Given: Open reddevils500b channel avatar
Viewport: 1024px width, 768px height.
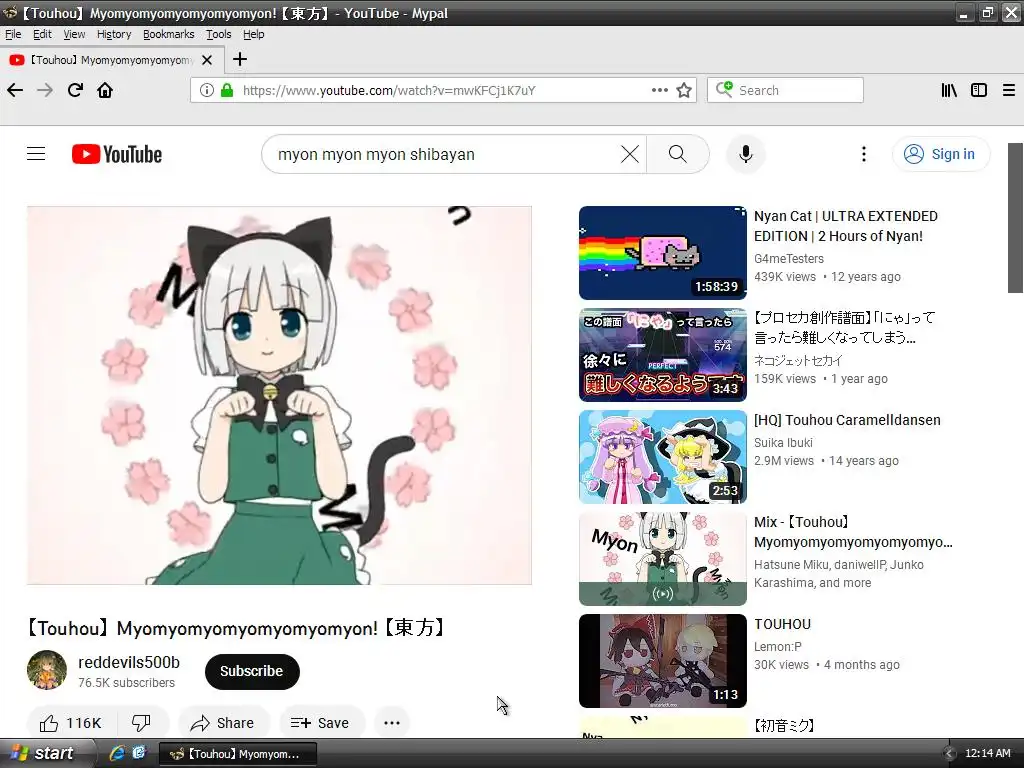Looking at the screenshot, I should tap(47, 670).
